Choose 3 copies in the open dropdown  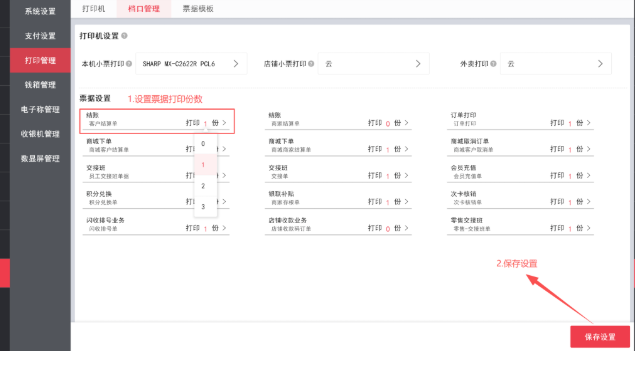(205, 207)
